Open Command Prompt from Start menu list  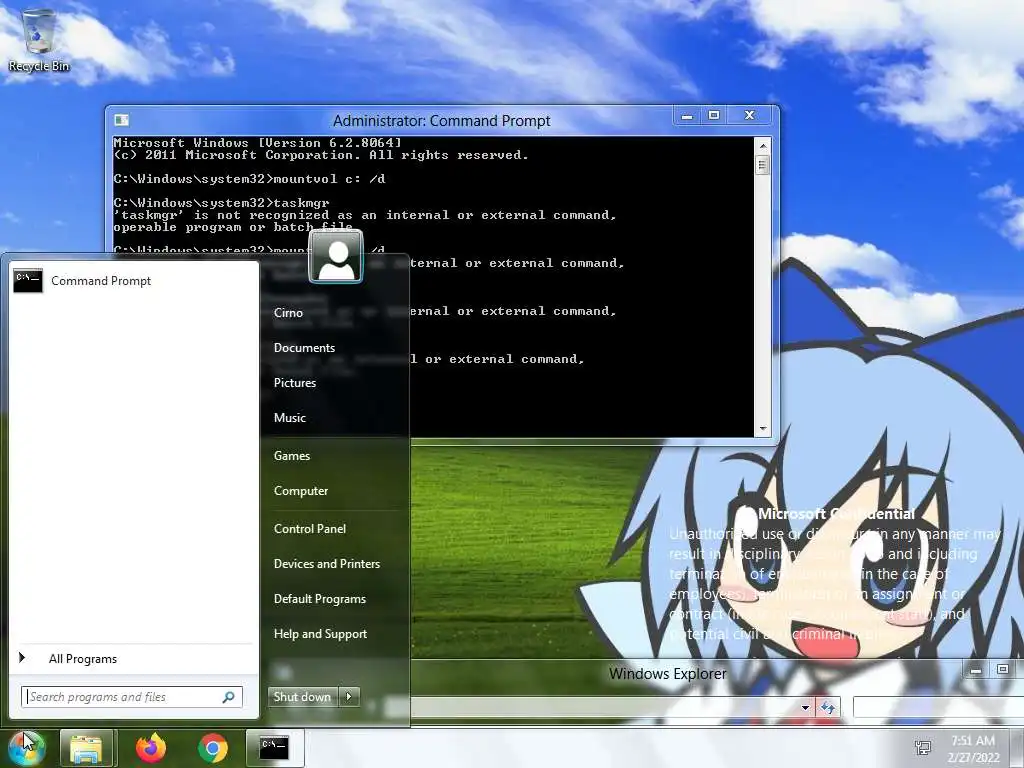pyautogui.click(x=134, y=281)
